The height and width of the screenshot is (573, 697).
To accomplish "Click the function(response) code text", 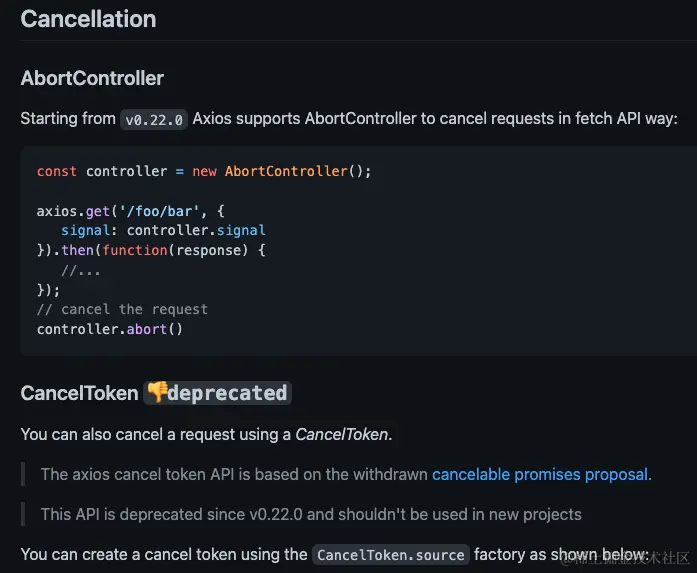I will [x=175, y=250].
